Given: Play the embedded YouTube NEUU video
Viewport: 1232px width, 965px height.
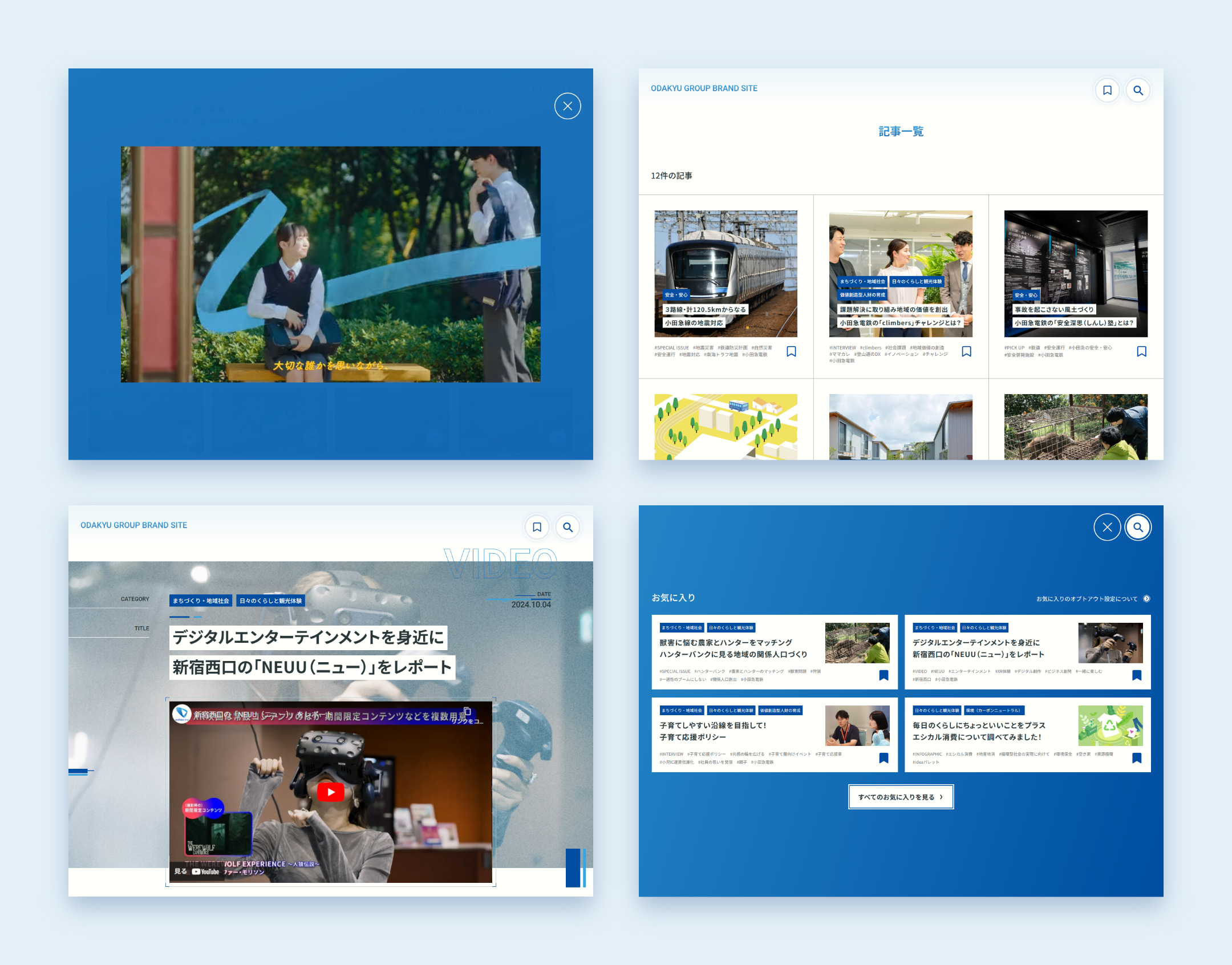Looking at the screenshot, I should point(331,792).
